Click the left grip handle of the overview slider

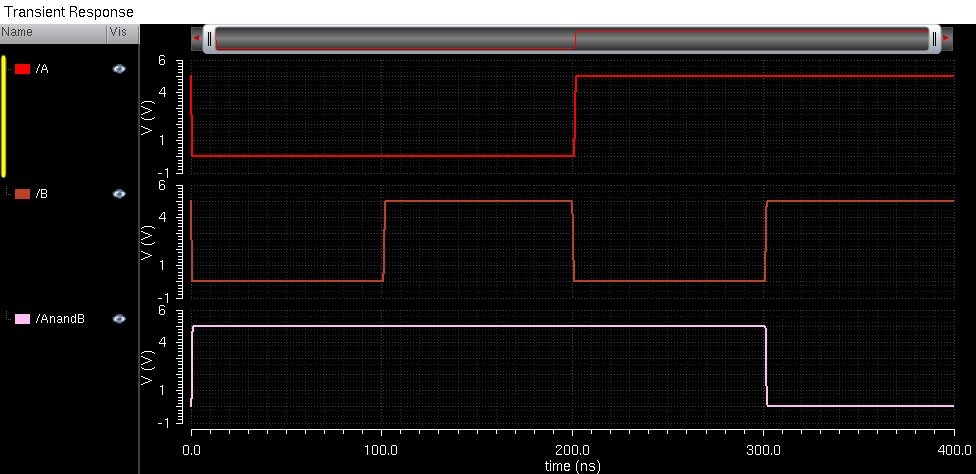click(209, 39)
